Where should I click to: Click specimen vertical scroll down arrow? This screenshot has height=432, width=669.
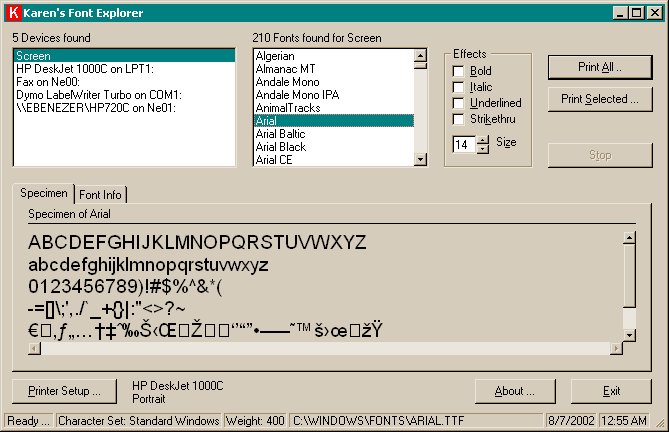[x=629, y=335]
